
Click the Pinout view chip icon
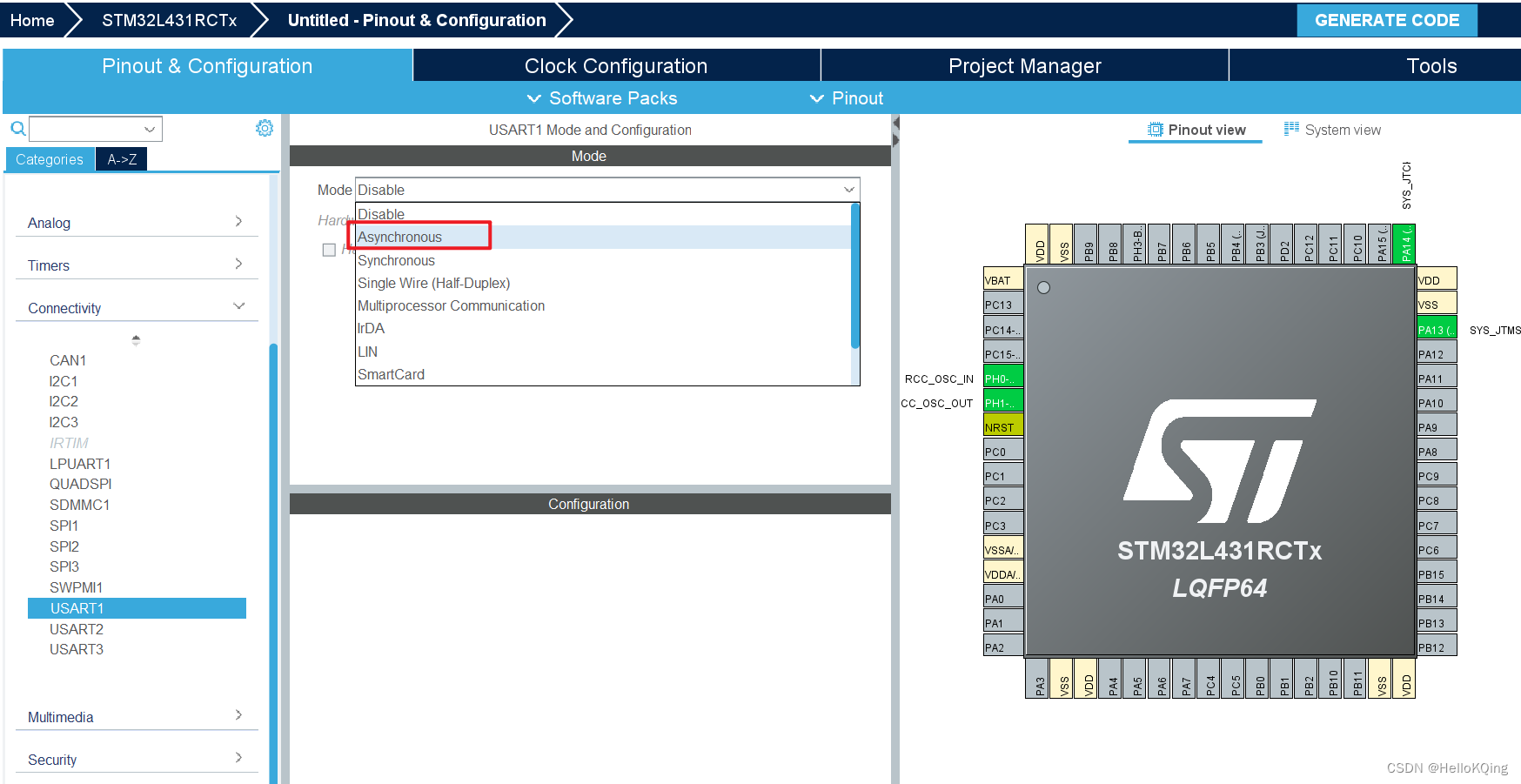pyautogui.click(x=1155, y=130)
